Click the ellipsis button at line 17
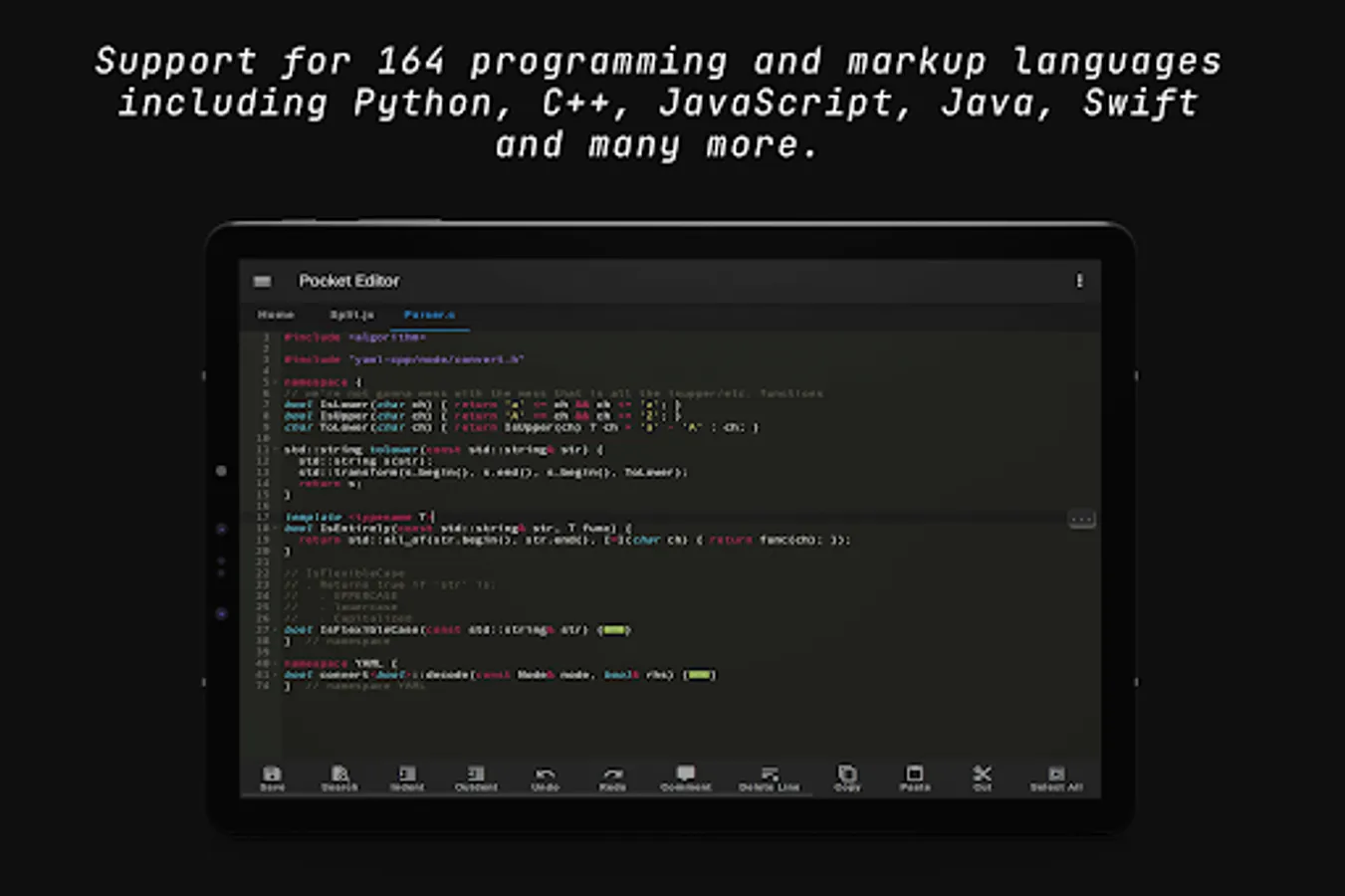Screen dimensions: 1345x896 pyautogui.click(x=1082, y=519)
